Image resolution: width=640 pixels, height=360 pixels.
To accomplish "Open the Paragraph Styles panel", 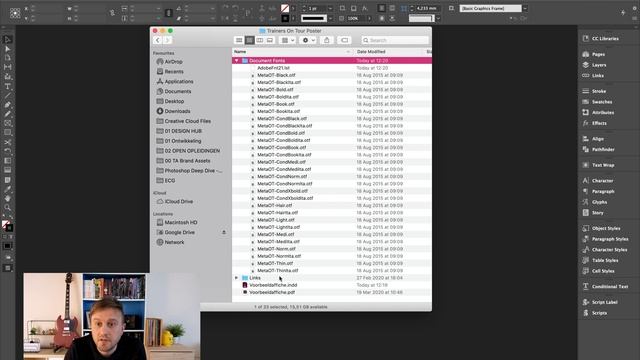I will 606,239.
